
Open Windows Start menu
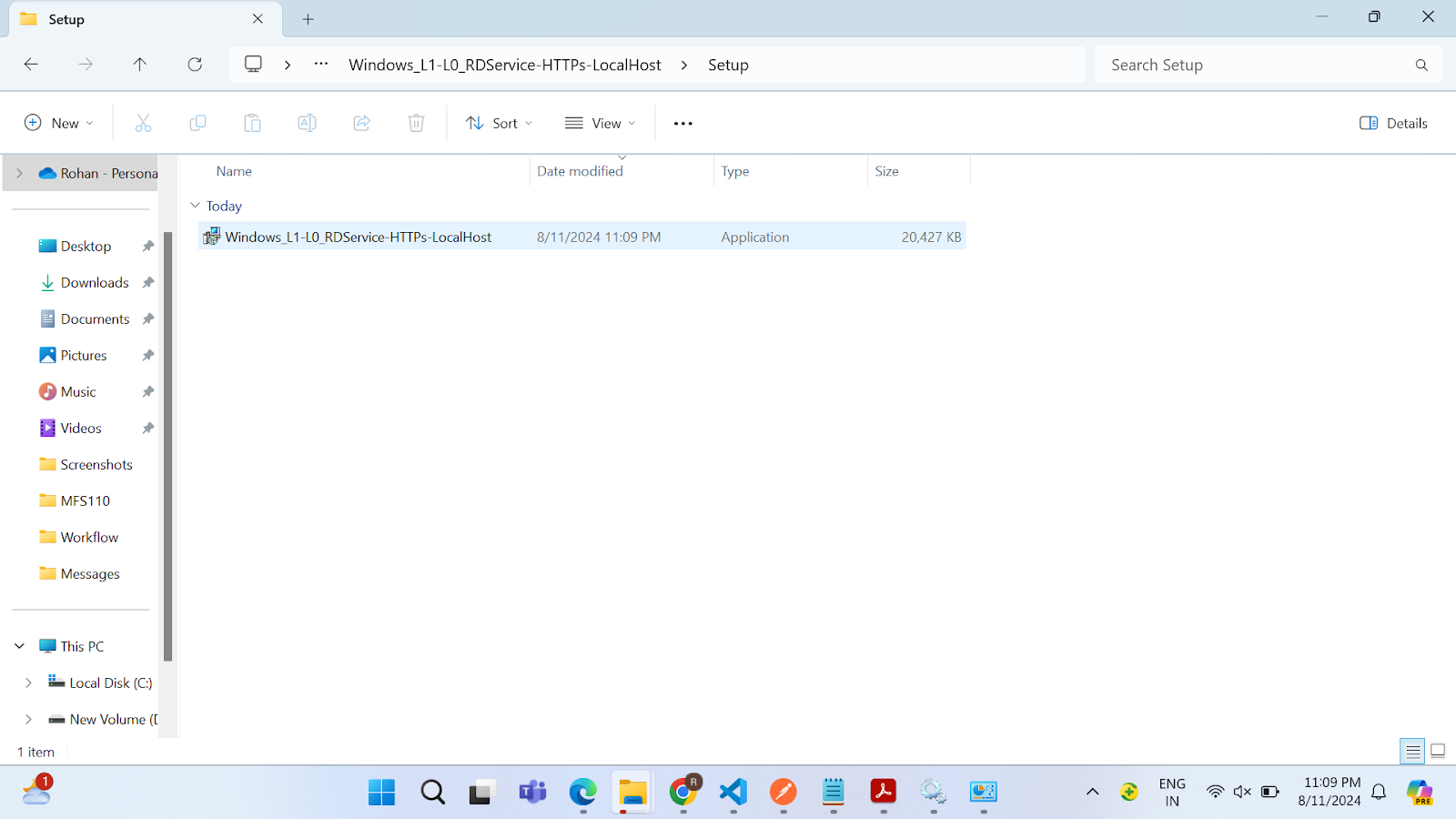click(381, 792)
